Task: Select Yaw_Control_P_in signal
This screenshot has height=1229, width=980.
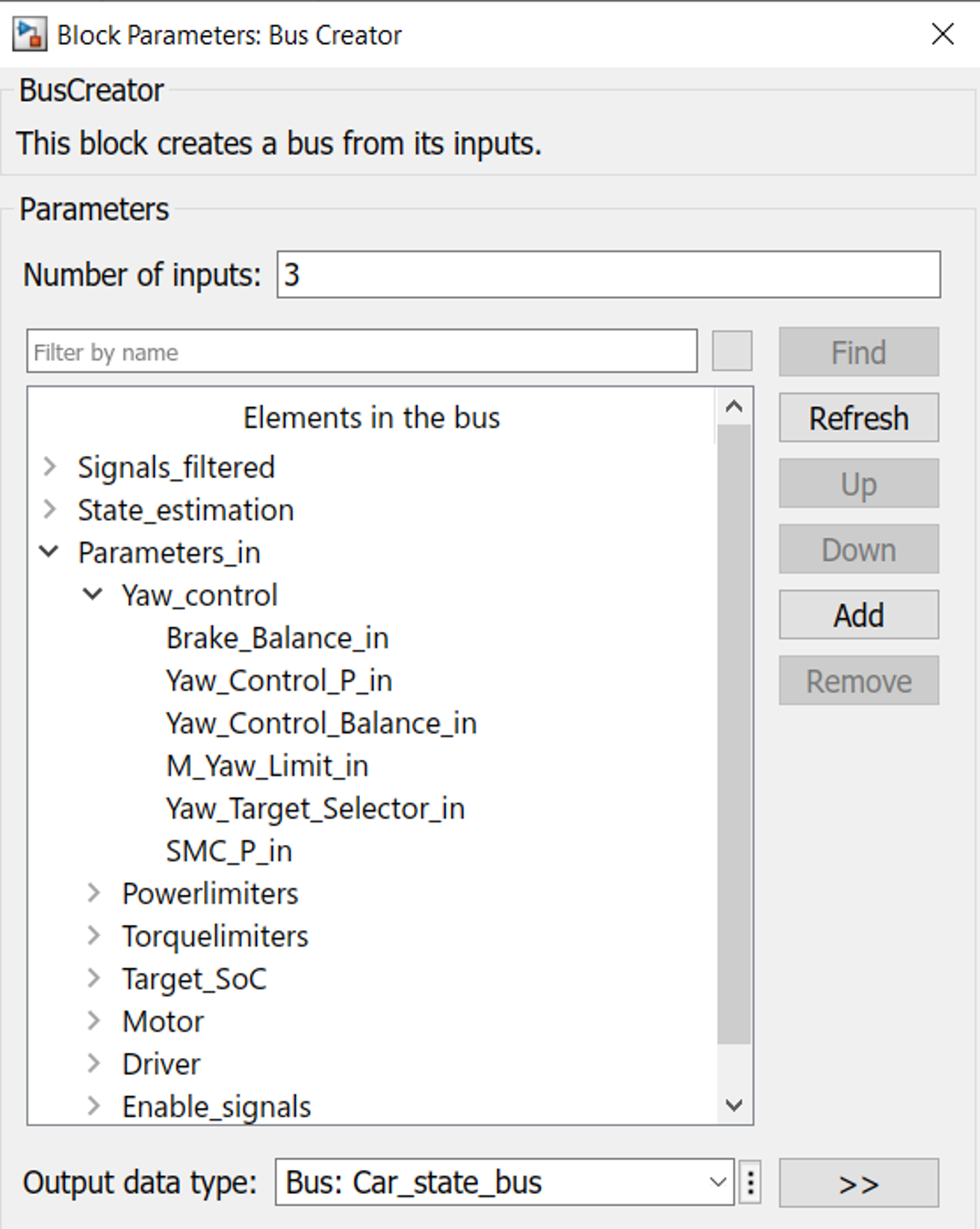Action: pyautogui.click(x=279, y=681)
